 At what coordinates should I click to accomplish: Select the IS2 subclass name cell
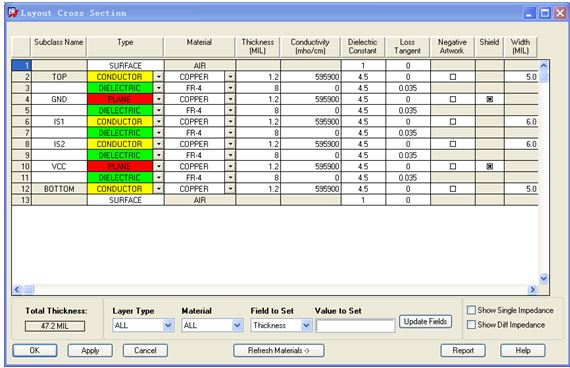click(x=59, y=144)
